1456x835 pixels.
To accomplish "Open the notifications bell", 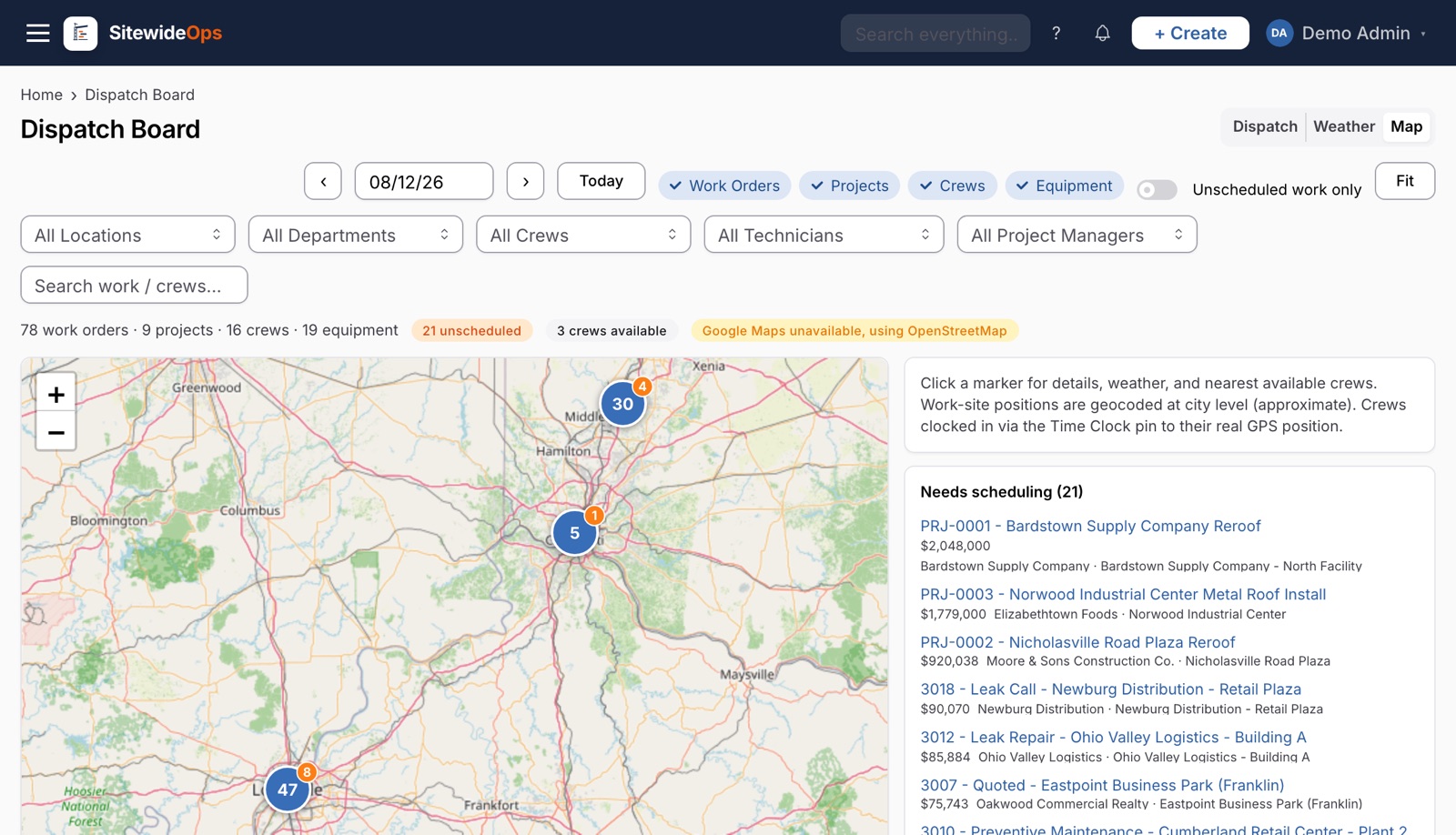I will pyautogui.click(x=1102, y=34).
